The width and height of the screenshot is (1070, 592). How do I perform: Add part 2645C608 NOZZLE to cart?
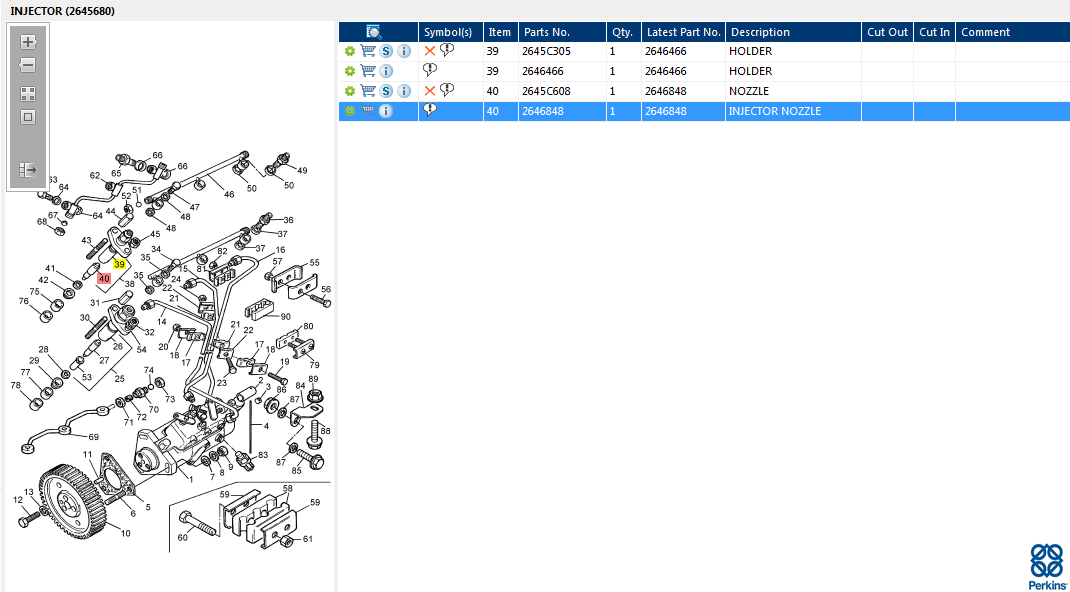tap(368, 91)
